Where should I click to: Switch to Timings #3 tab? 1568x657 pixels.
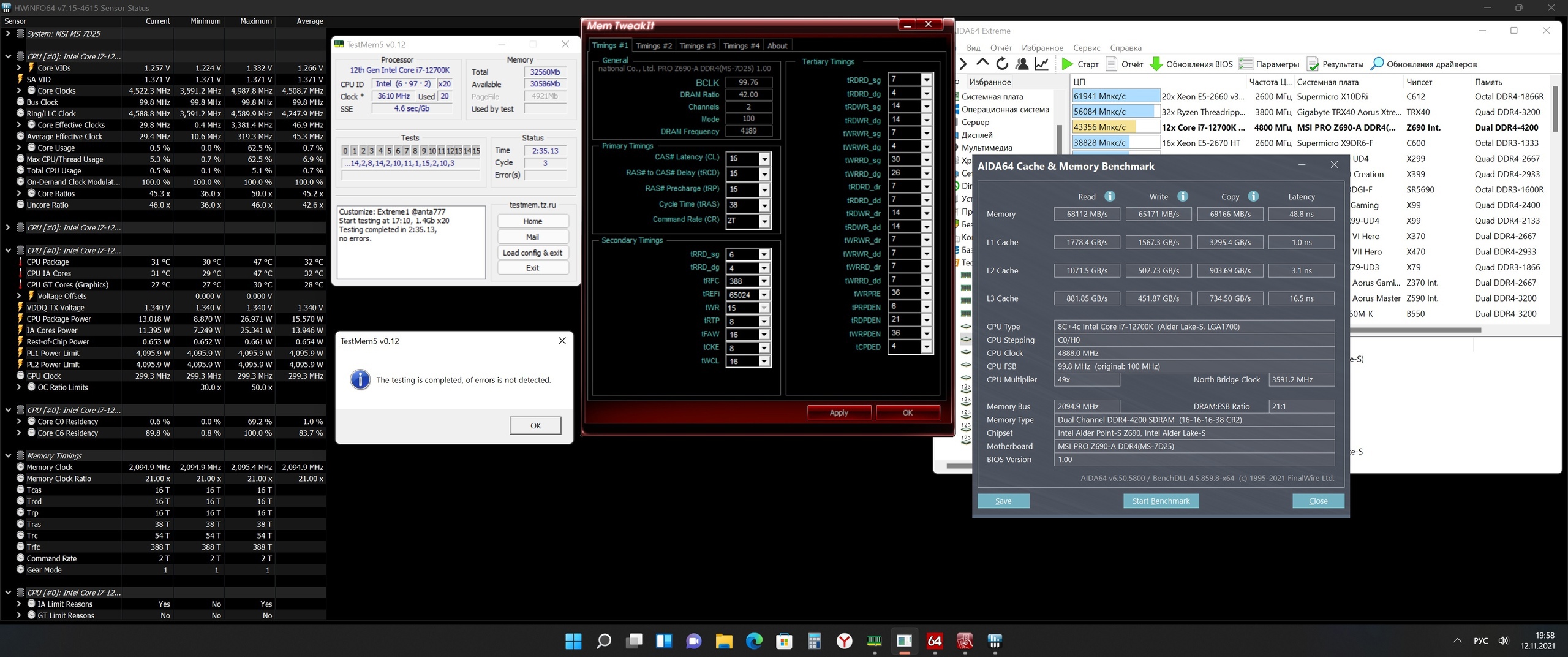coord(698,46)
